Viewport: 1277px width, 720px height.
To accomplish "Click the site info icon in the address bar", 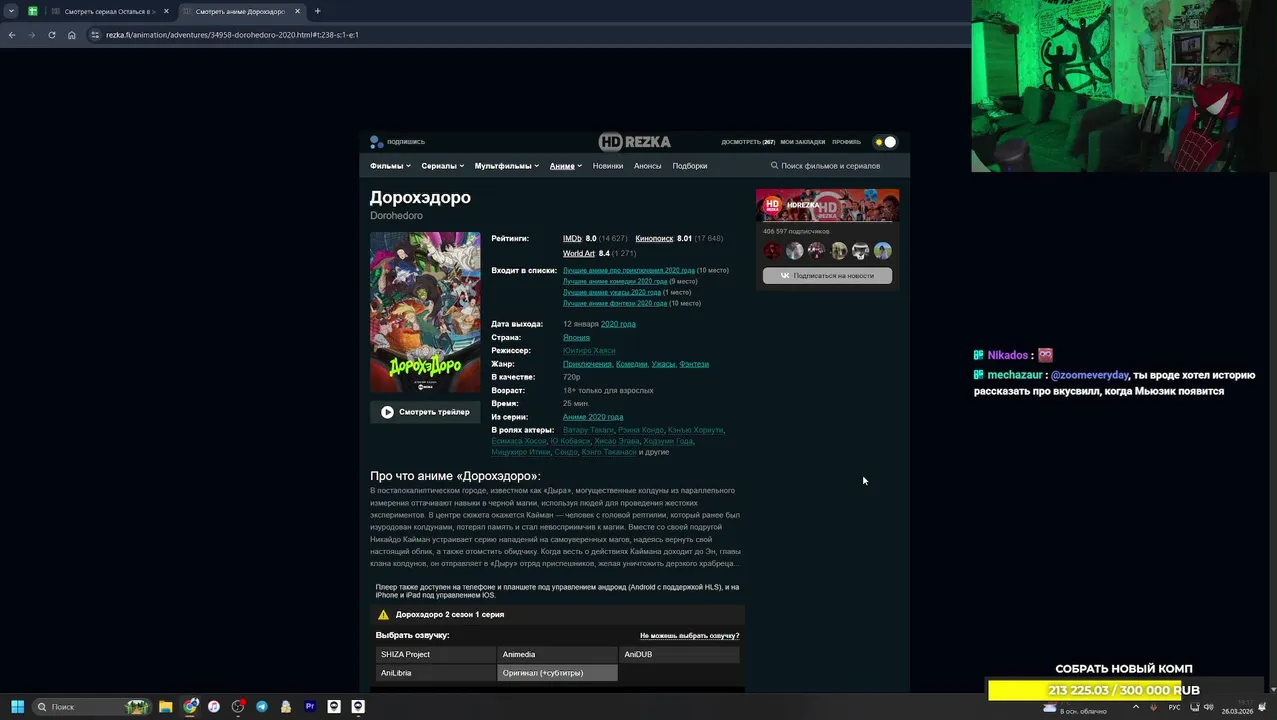I will tap(95, 35).
